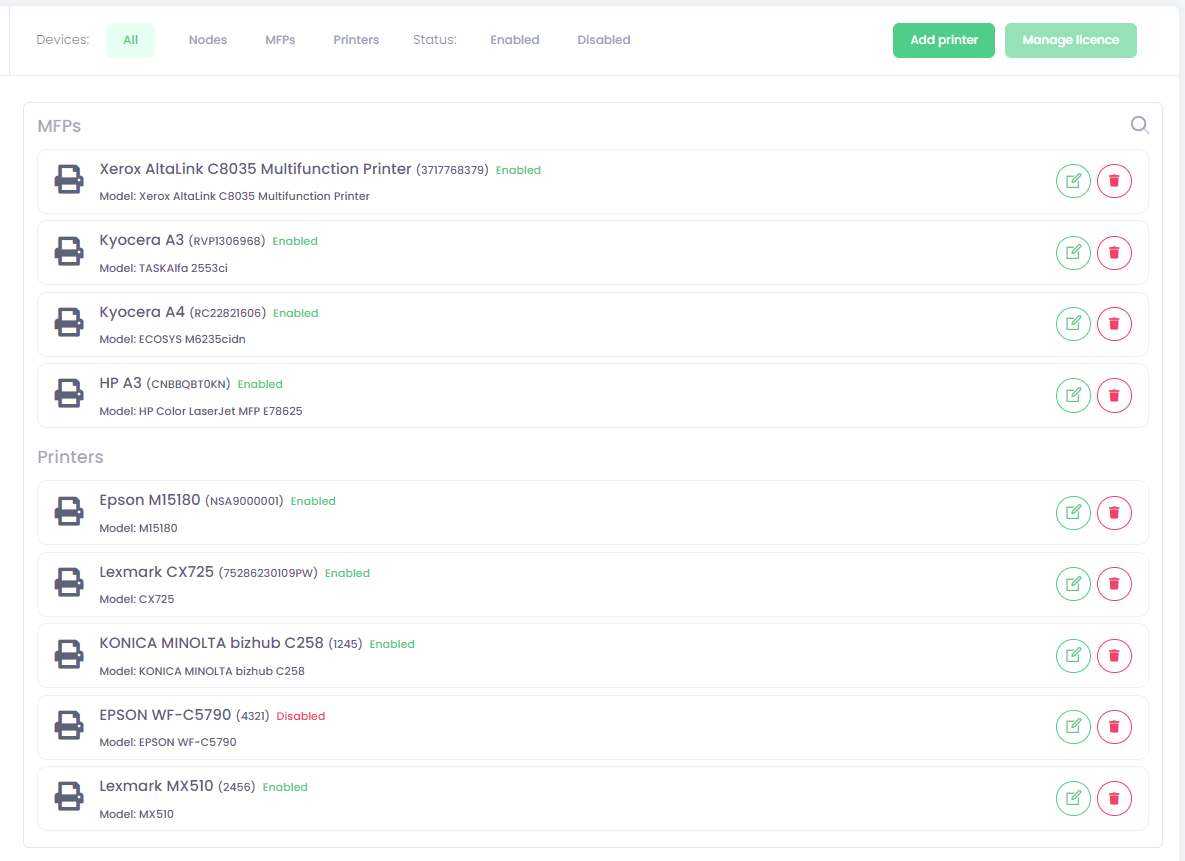Click printer icon of Kyocera A4 row
The image size is (1185, 861).
pos(69,323)
